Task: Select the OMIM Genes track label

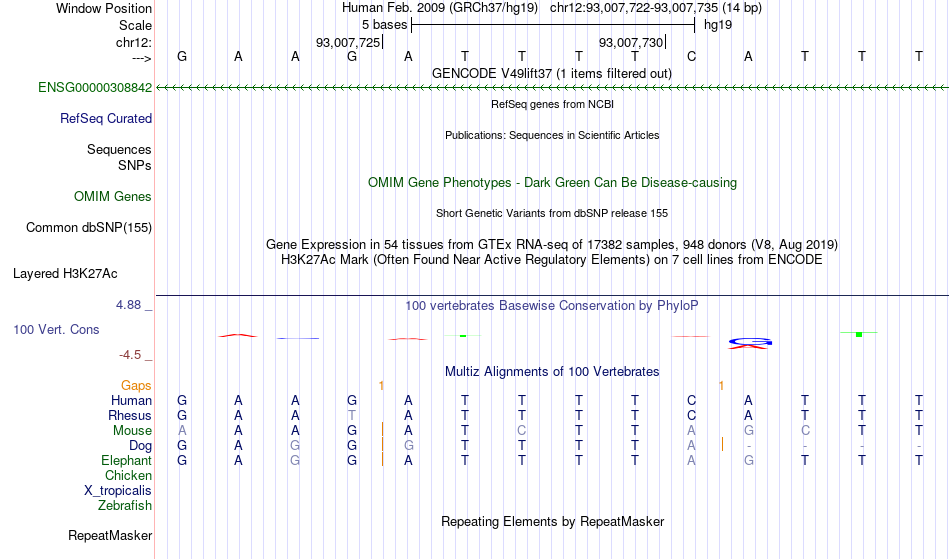Action: [113, 197]
